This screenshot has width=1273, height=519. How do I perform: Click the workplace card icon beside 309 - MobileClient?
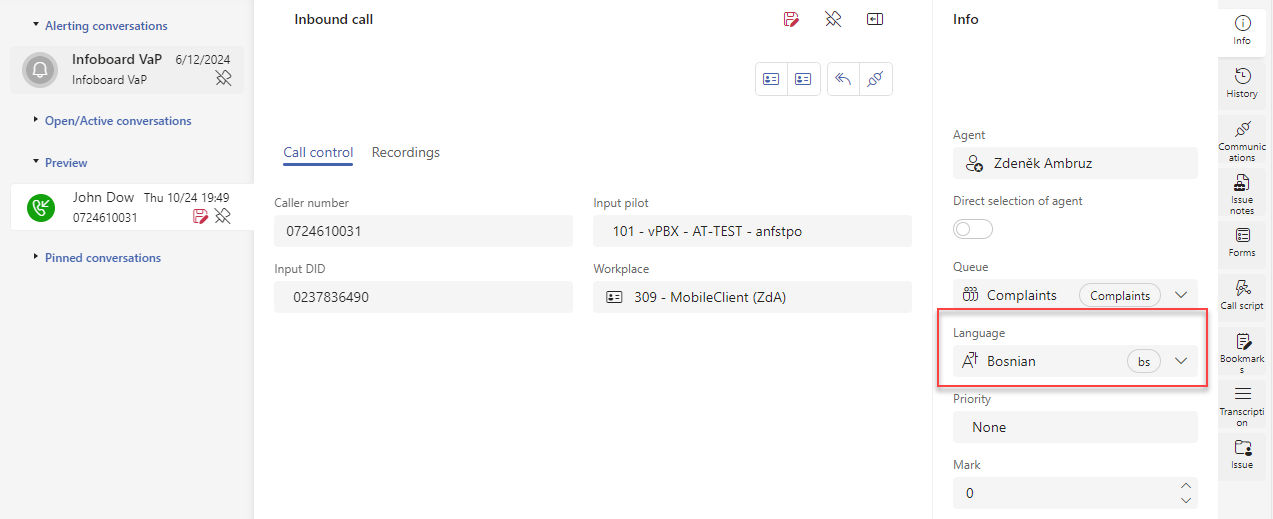[614, 297]
